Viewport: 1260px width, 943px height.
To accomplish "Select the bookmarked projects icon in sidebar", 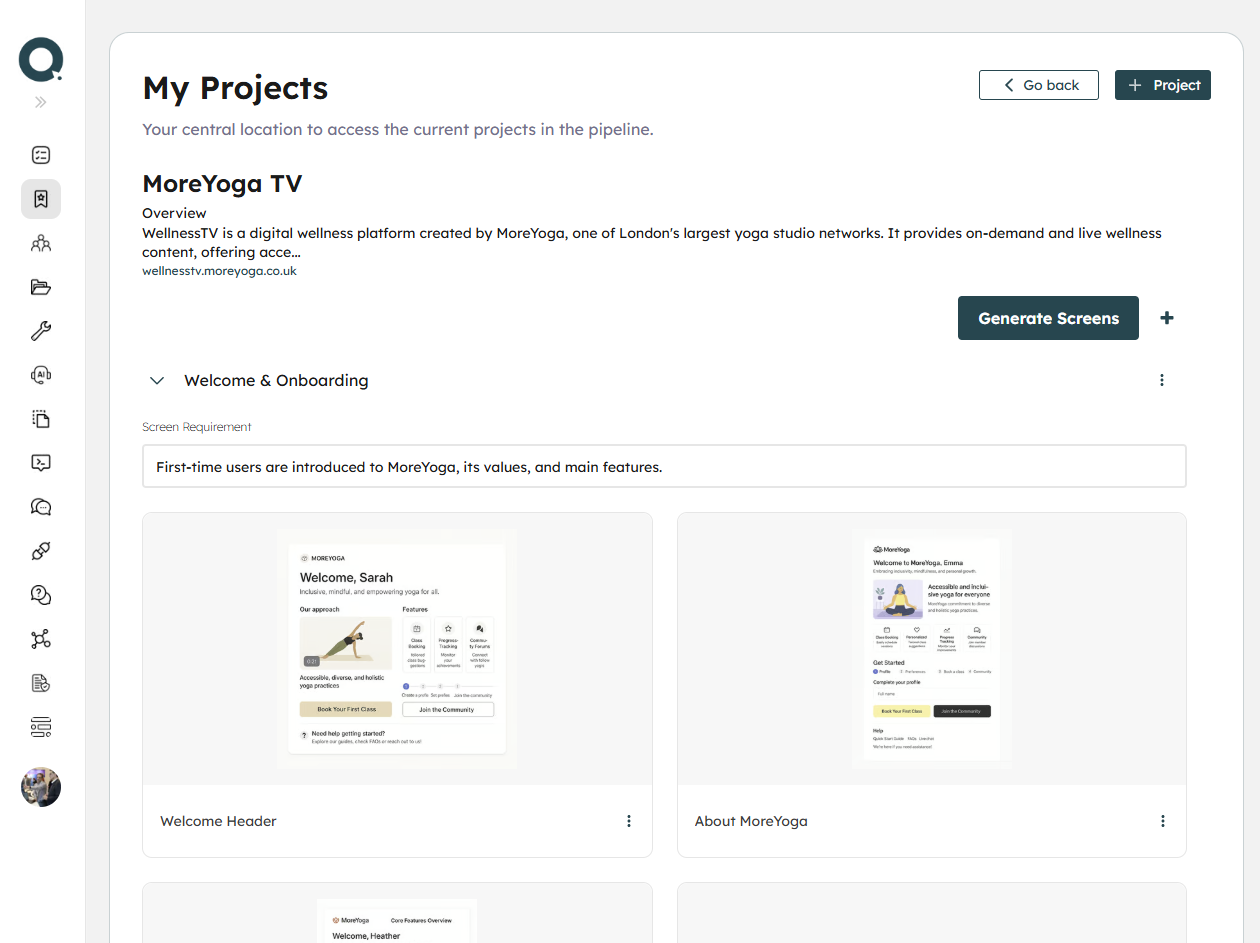I will click(x=40, y=198).
